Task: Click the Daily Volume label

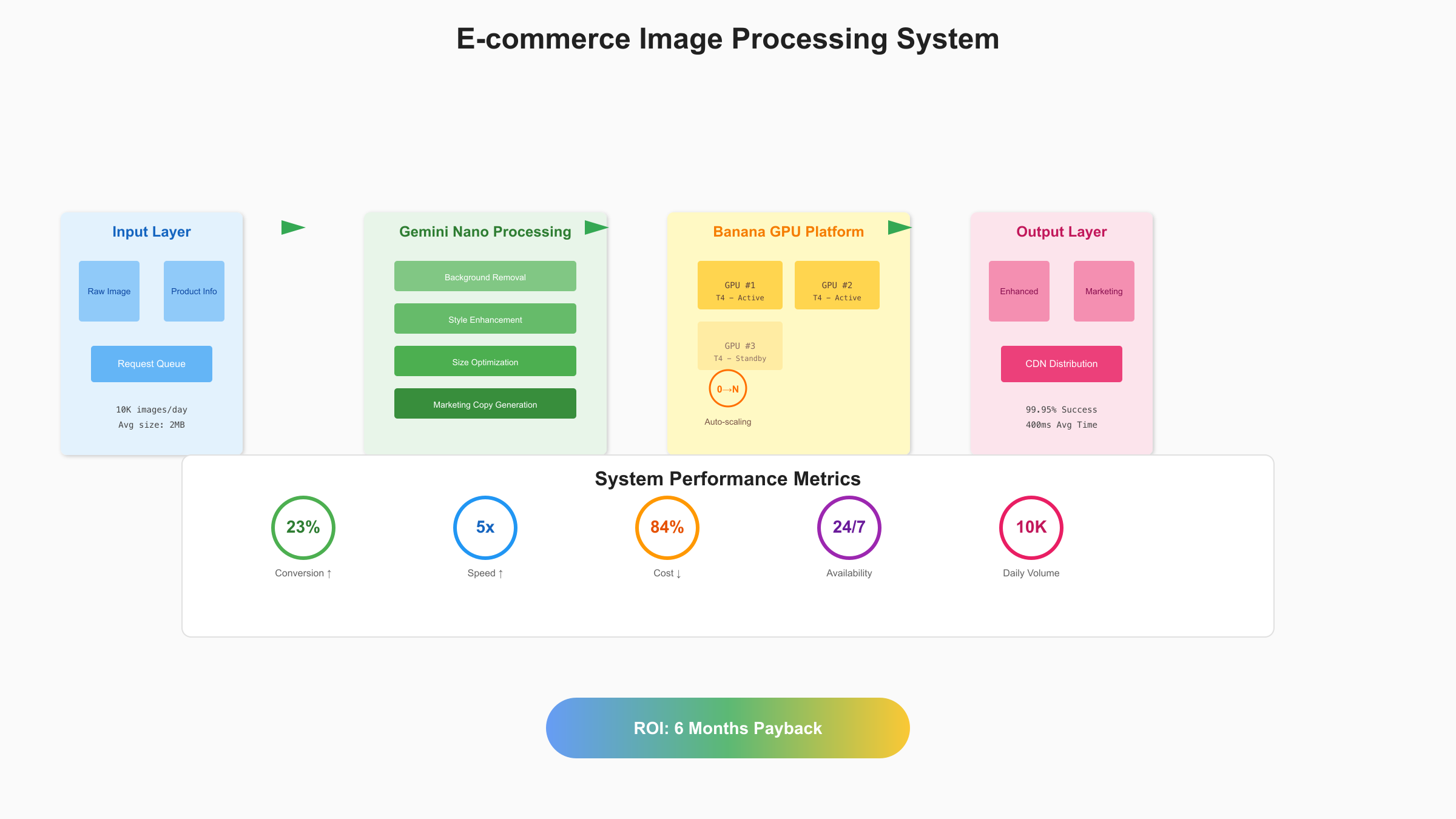Action: [1031, 573]
